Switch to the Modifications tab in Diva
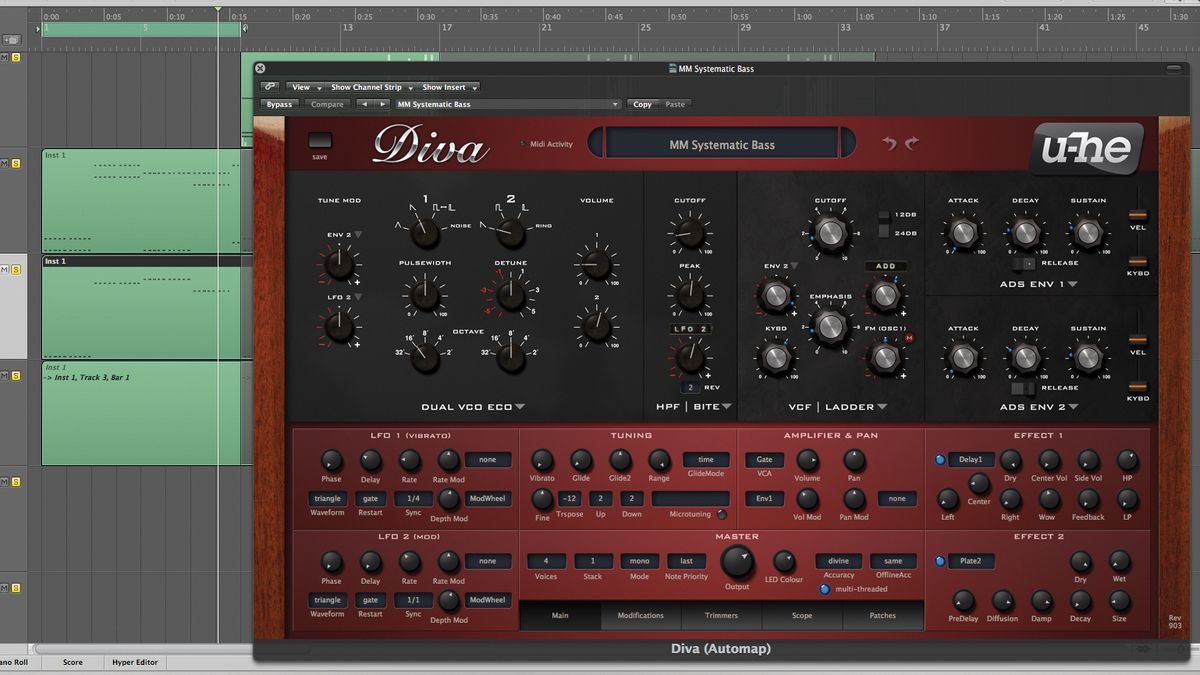Screen dimensions: 1200x675 (x=640, y=616)
